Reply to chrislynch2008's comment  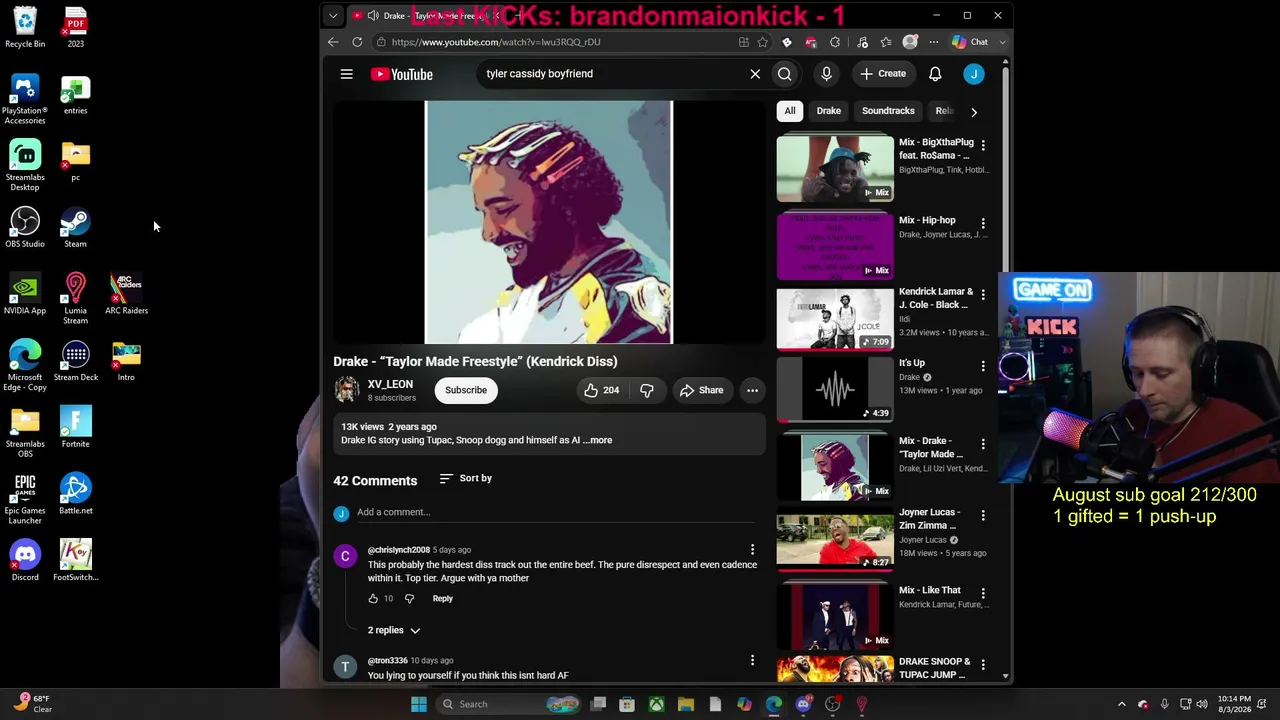coord(442,598)
